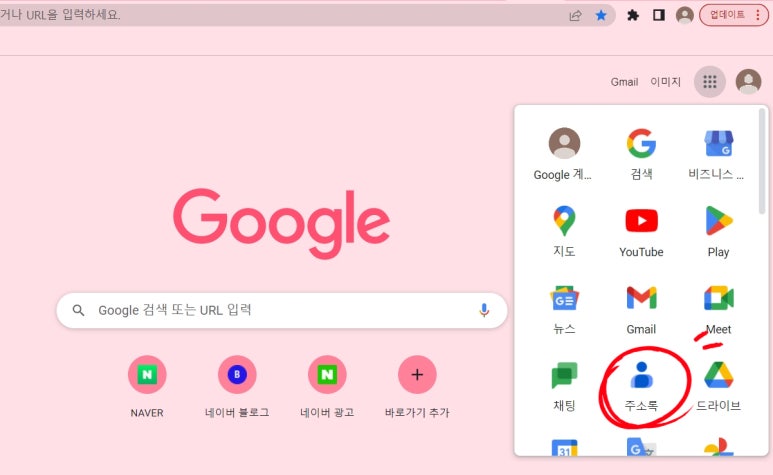This screenshot has height=475, width=773.
Task: Open the NAVER shortcut
Action: [147, 386]
